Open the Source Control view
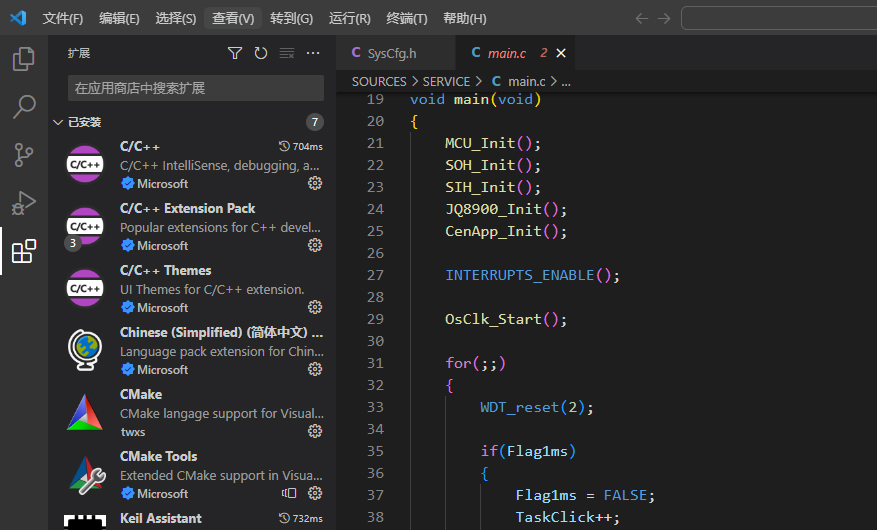The height and width of the screenshot is (530, 877). (x=24, y=155)
